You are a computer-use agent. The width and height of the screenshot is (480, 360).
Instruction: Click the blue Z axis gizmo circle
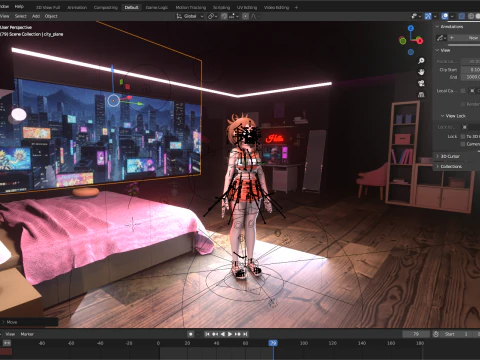point(411,28)
